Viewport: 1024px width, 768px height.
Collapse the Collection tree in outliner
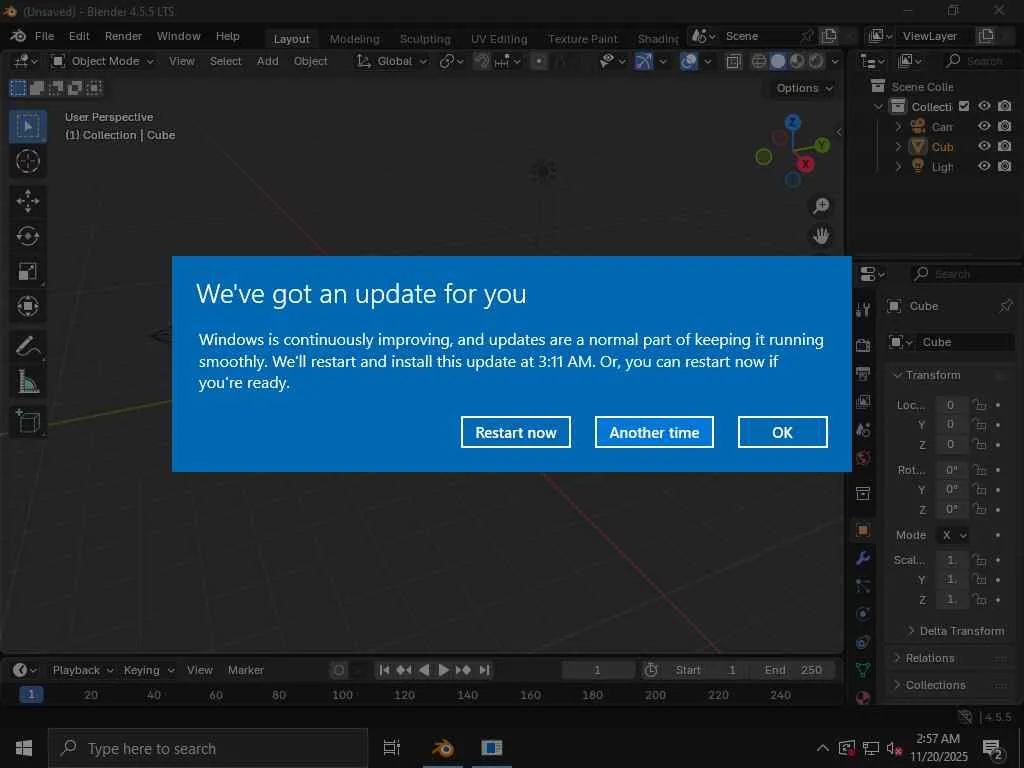[x=878, y=106]
